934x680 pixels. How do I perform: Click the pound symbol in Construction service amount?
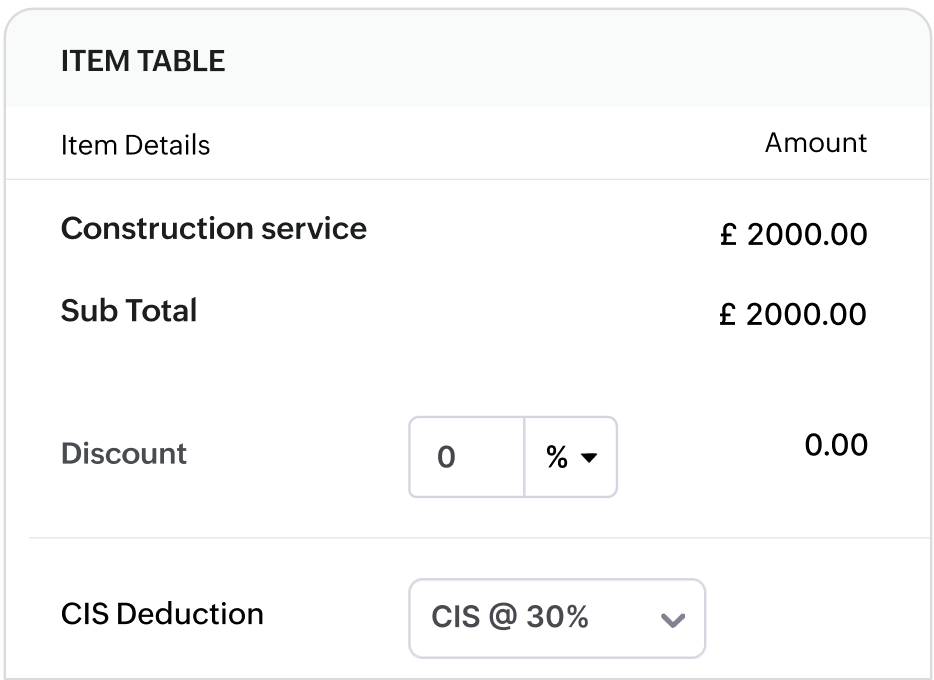pos(728,235)
